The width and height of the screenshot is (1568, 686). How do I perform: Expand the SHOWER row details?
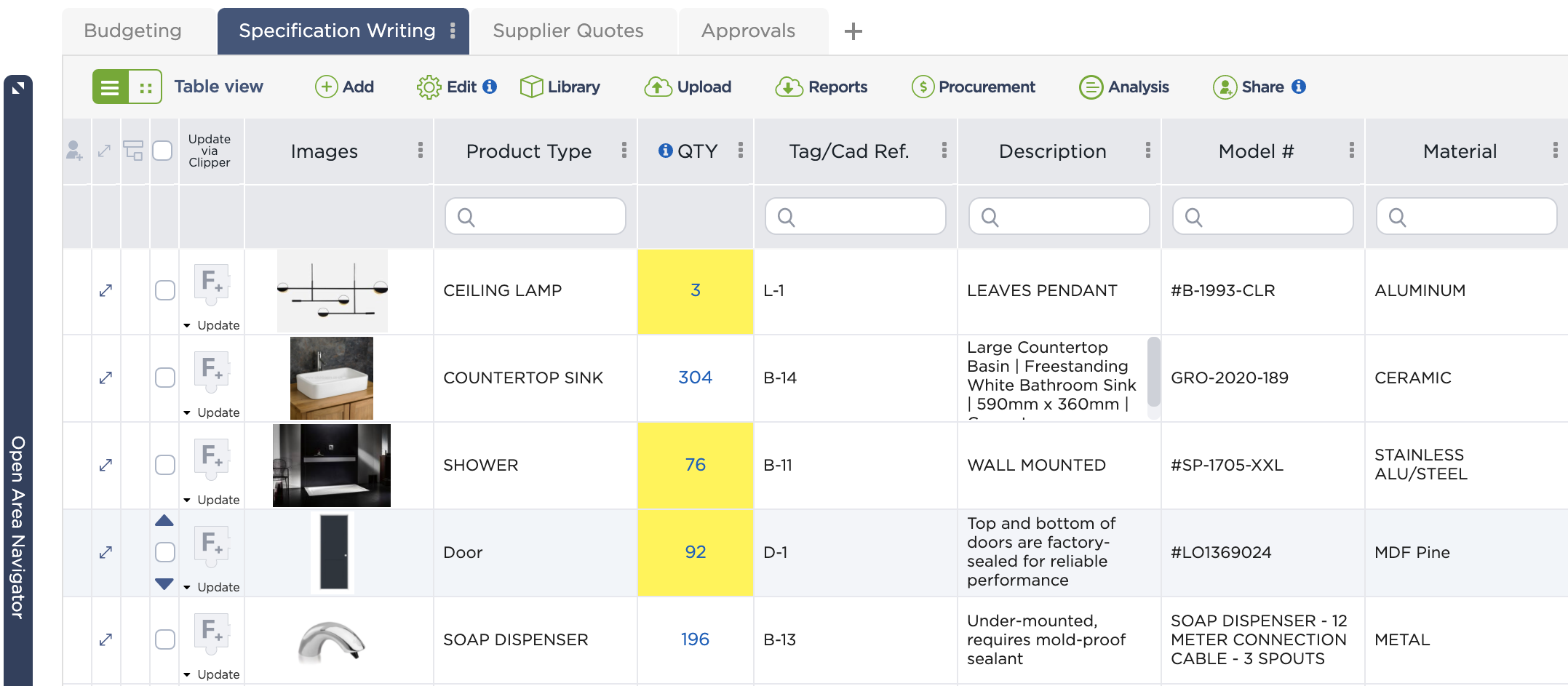pos(106,465)
